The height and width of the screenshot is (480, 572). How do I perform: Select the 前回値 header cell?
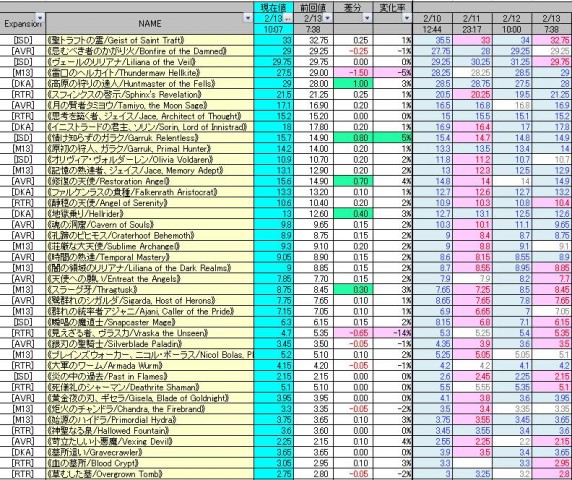click(313, 7)
